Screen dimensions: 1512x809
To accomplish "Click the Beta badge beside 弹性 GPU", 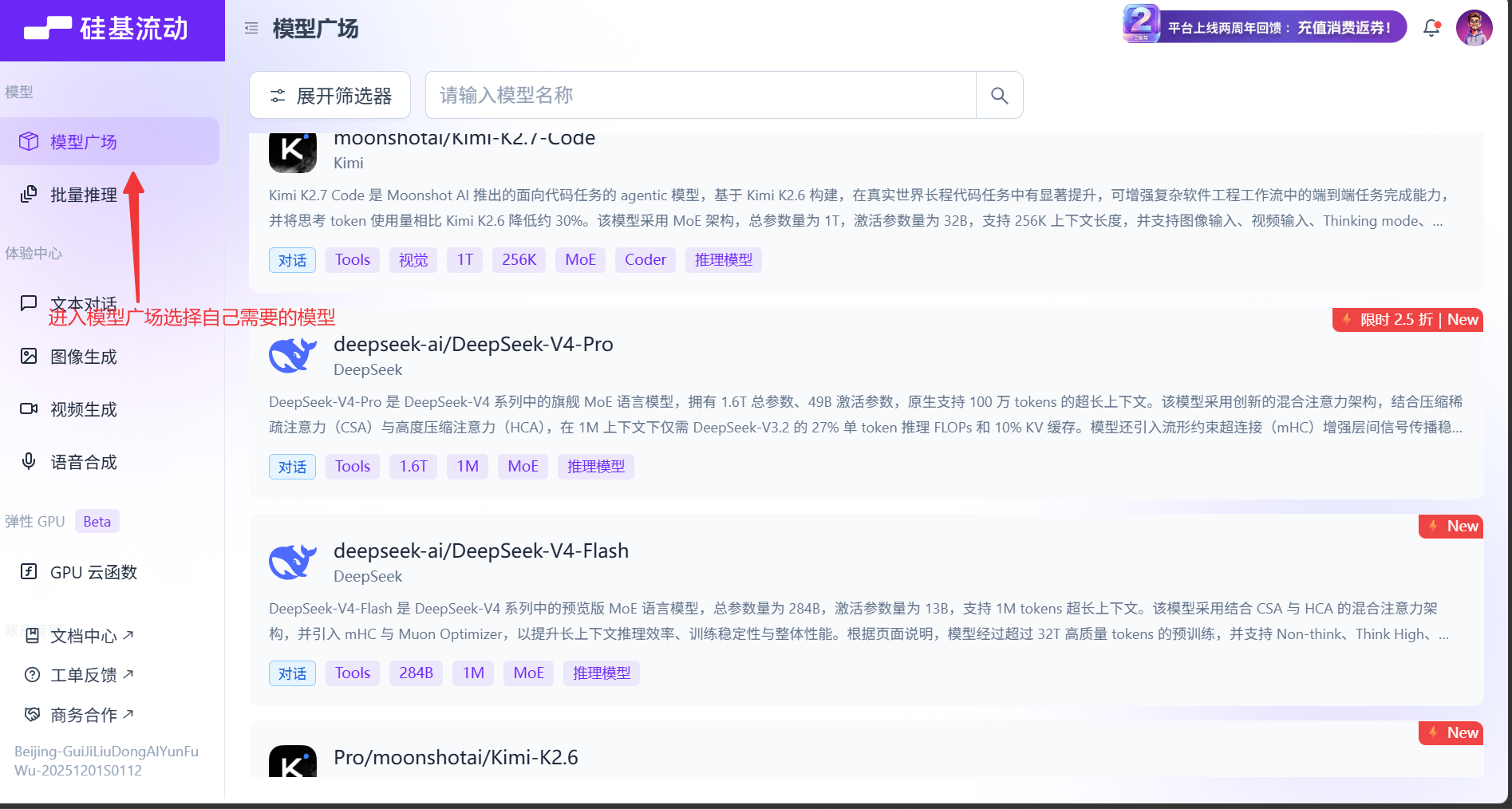I will (x=97, y=522).
